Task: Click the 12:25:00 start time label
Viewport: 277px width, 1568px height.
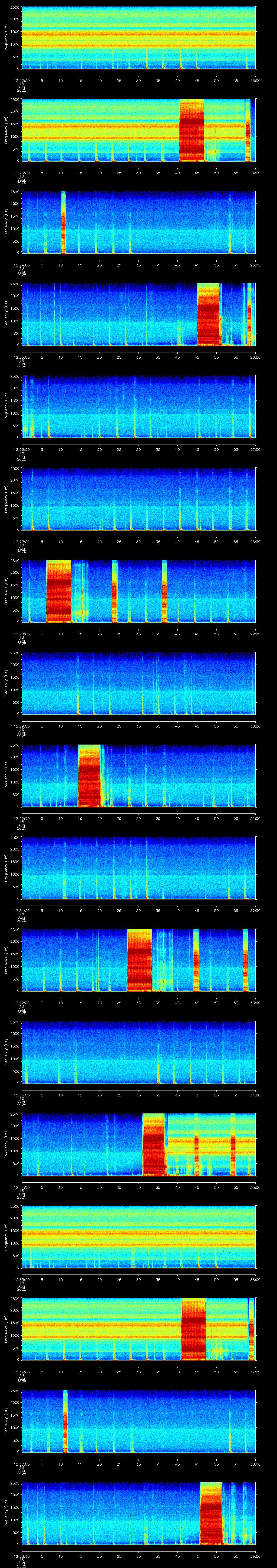Action: 21,357
